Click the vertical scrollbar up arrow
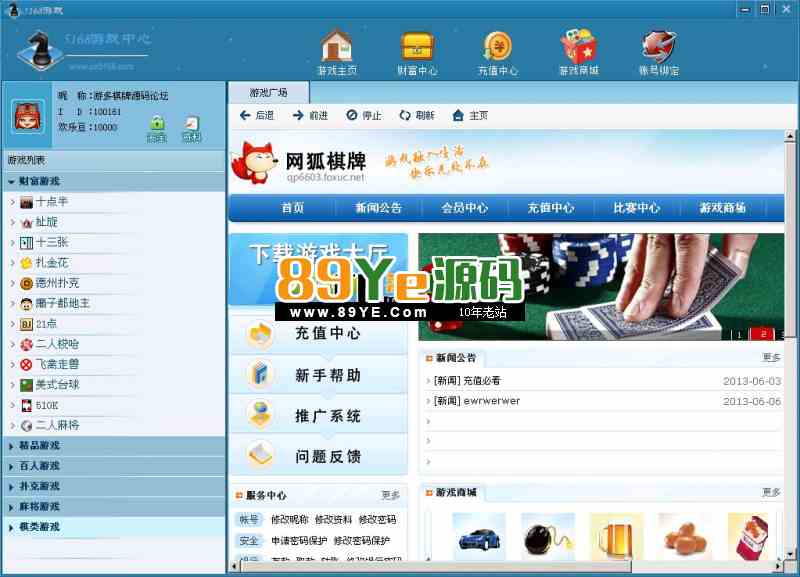Viewport: 800px width, 577px height. point(789,136)
